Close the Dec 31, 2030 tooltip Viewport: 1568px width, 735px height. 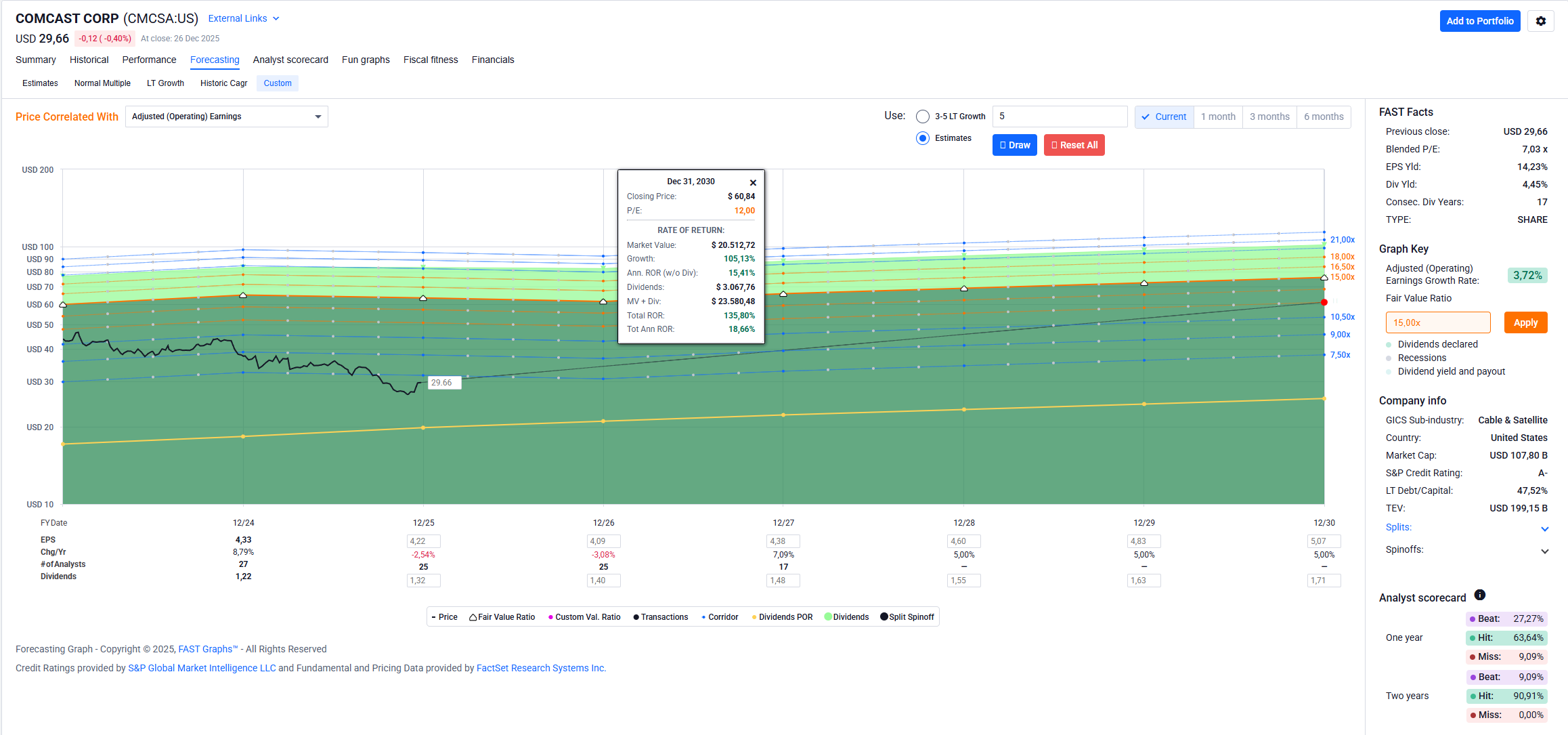[753, 183]
